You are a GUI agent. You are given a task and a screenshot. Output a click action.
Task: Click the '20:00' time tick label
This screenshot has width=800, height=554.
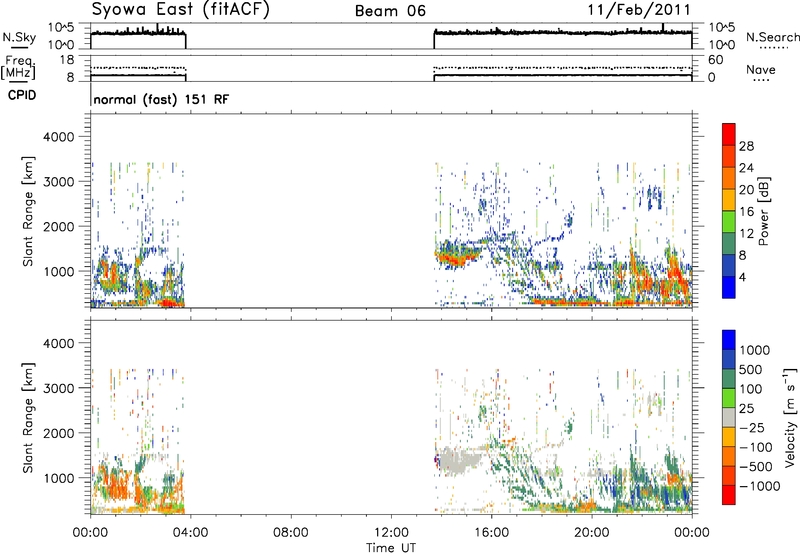point(592,533)
